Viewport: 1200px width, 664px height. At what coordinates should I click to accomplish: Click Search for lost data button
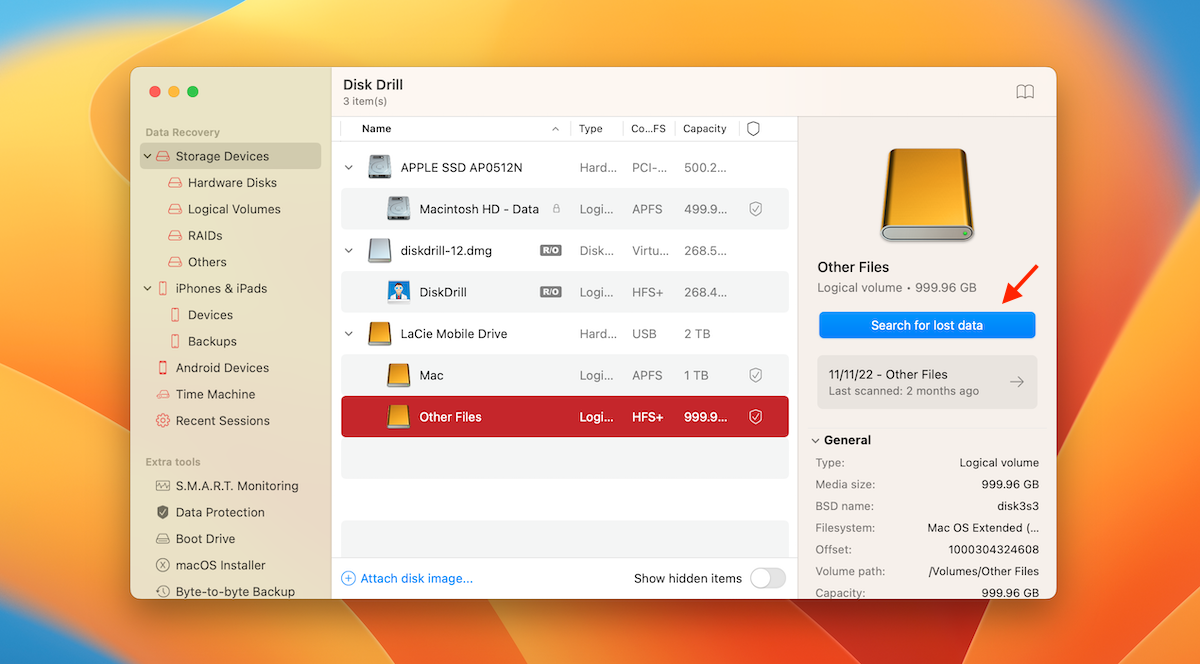(927, 325)
